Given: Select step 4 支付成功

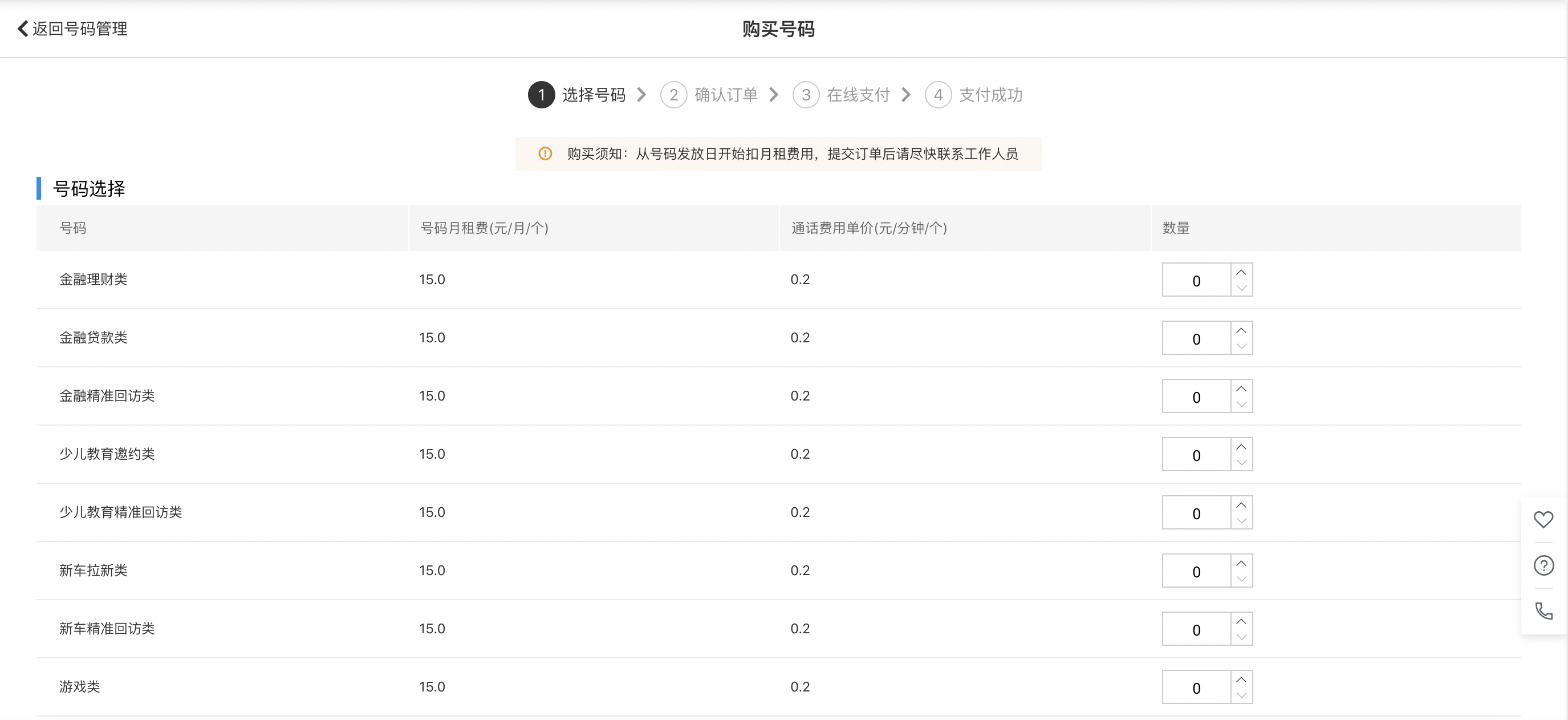Looking at the screenshot, I should [973, 95].
